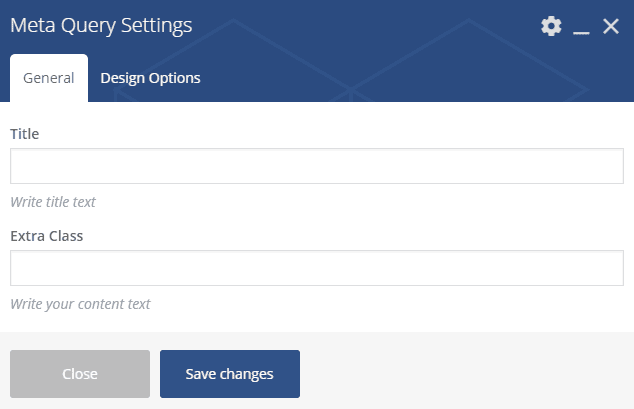Image resolution: width=634 pixels, height=409 pixels.
Task: Open the settings gear icon menu
Action: coord(551,26)
